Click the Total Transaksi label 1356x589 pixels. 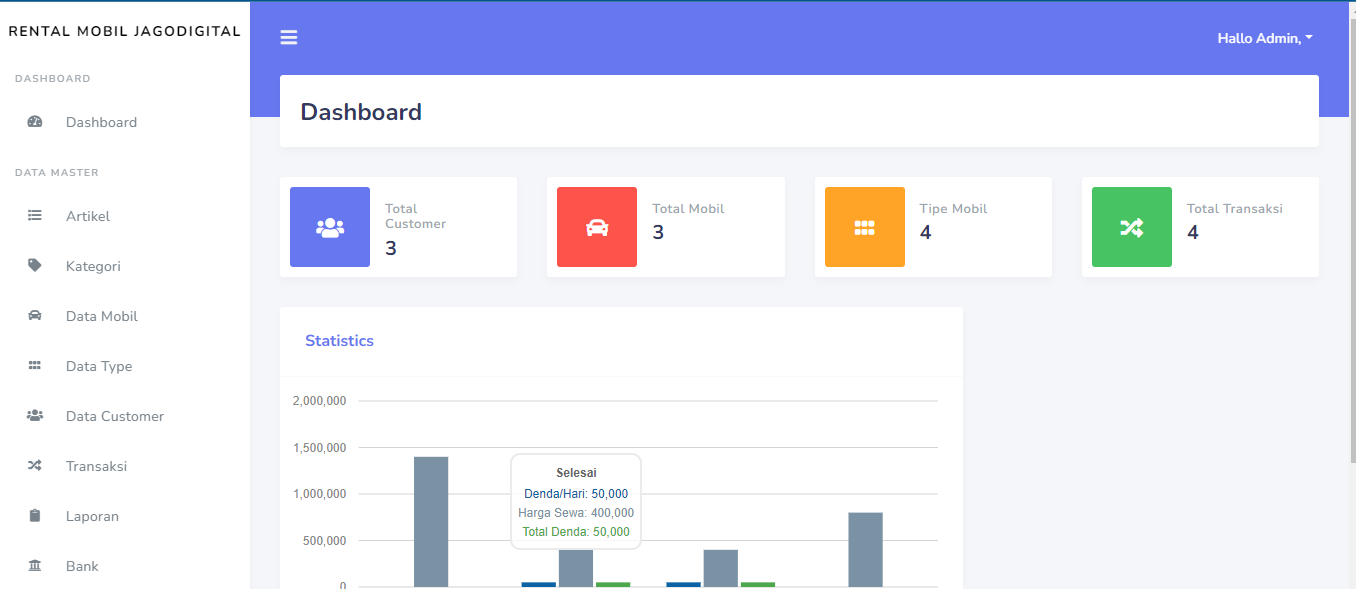1234,209
